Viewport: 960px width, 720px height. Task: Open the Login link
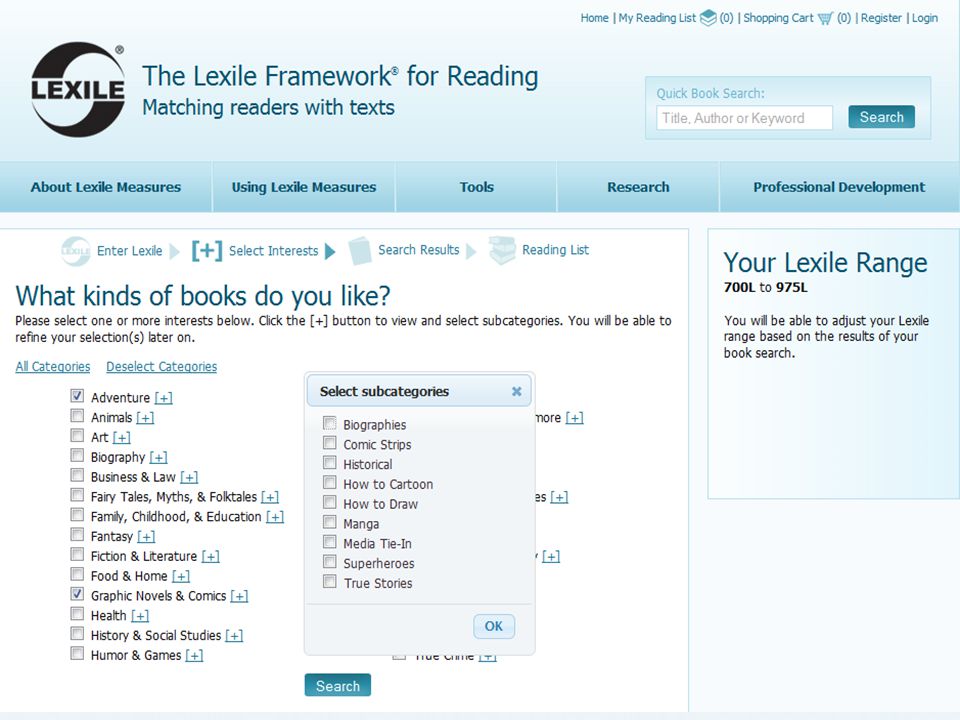pyautogui.click(x=924, y=18)
